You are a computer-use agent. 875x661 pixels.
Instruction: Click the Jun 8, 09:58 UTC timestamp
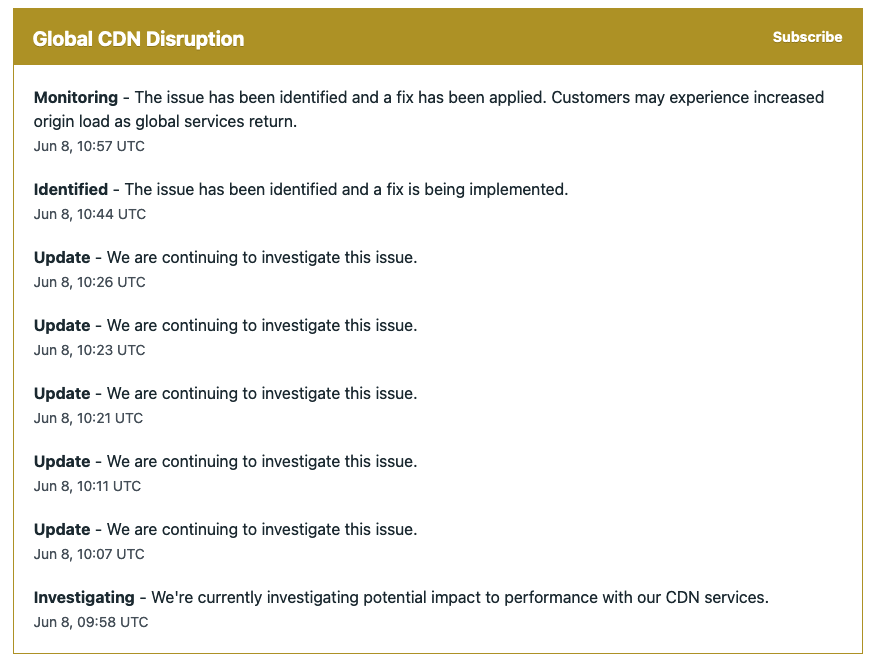[x=91, y=622]
